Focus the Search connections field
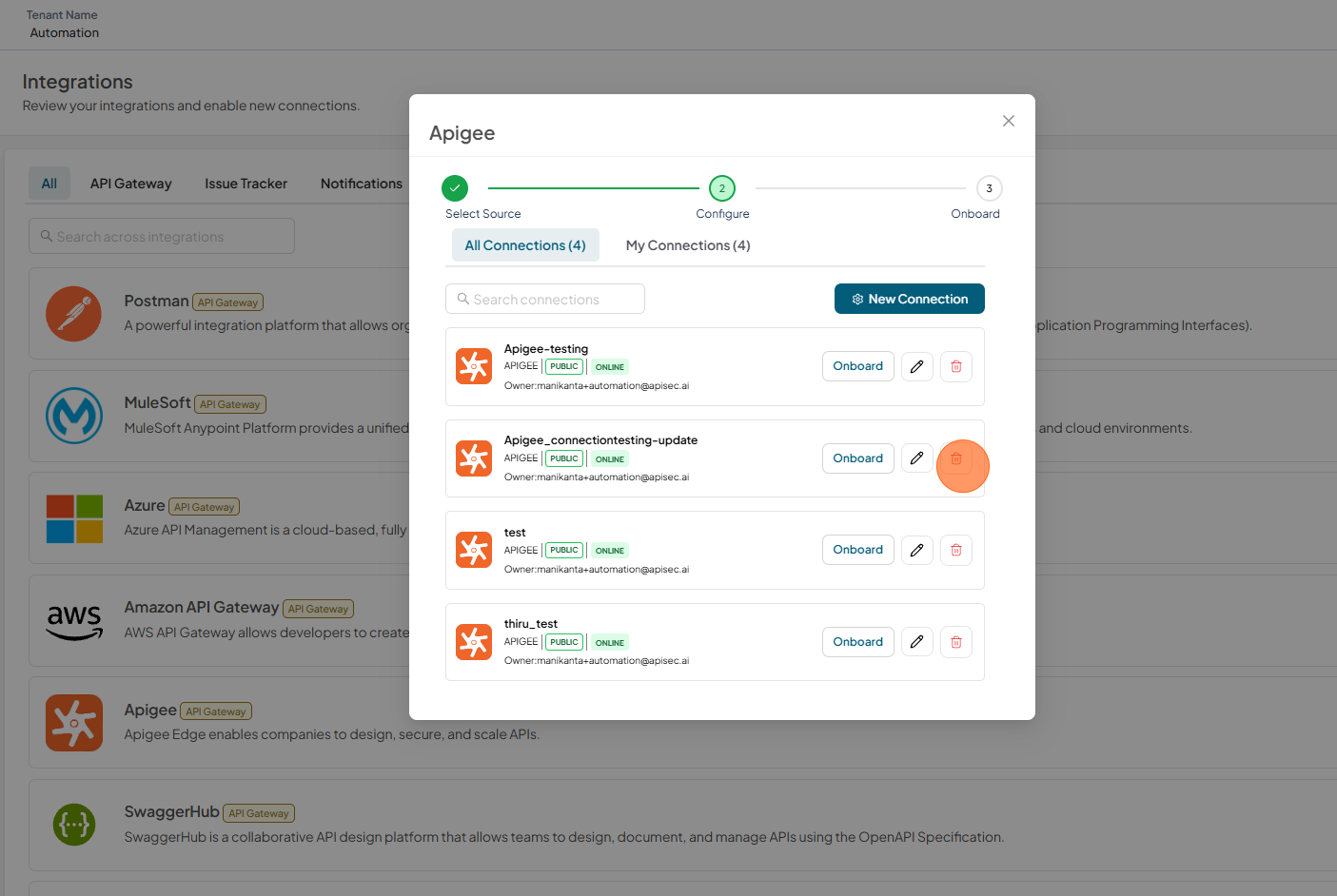 [545, 299]
